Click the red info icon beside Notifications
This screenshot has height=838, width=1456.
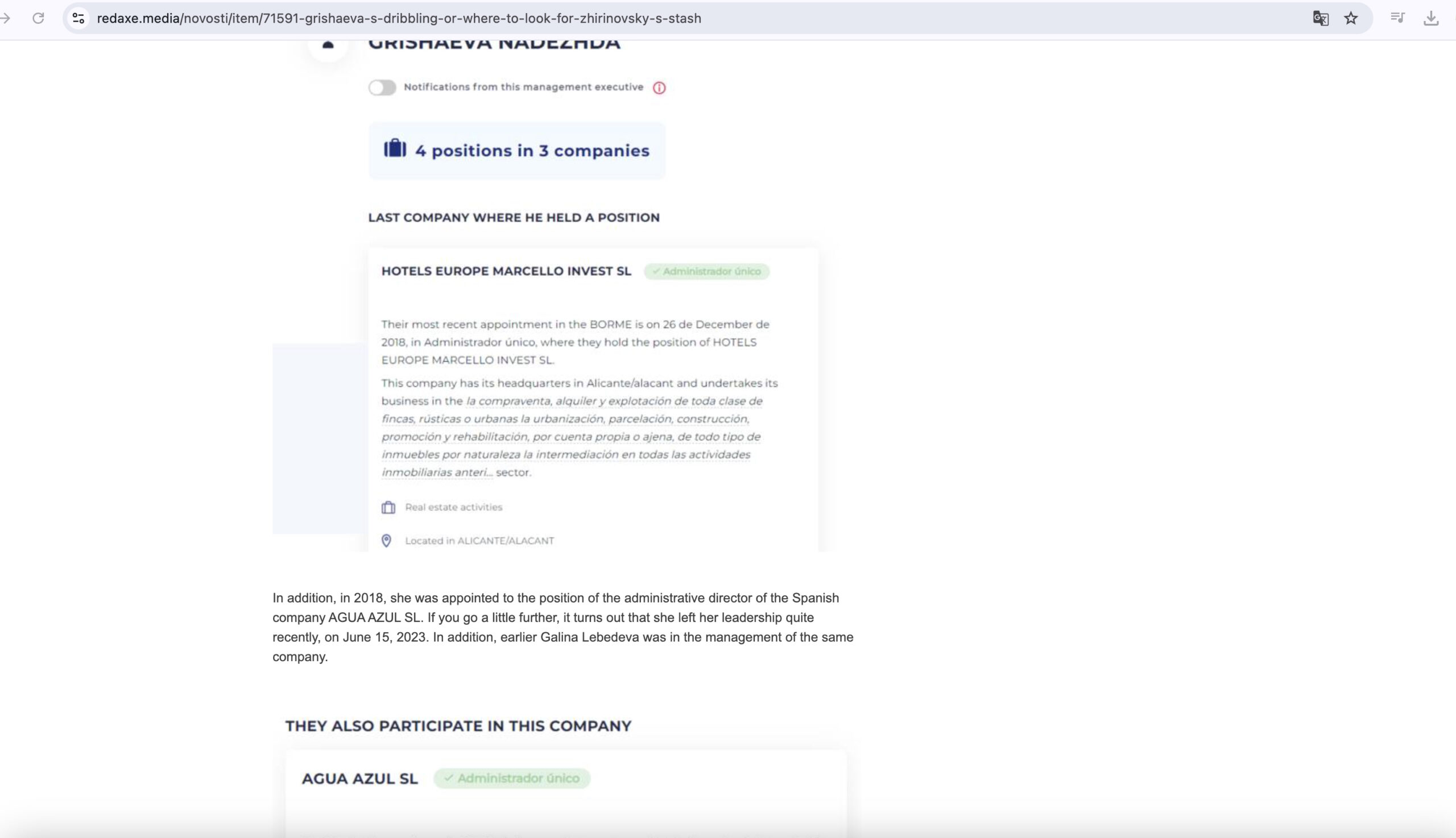(659, 88)
